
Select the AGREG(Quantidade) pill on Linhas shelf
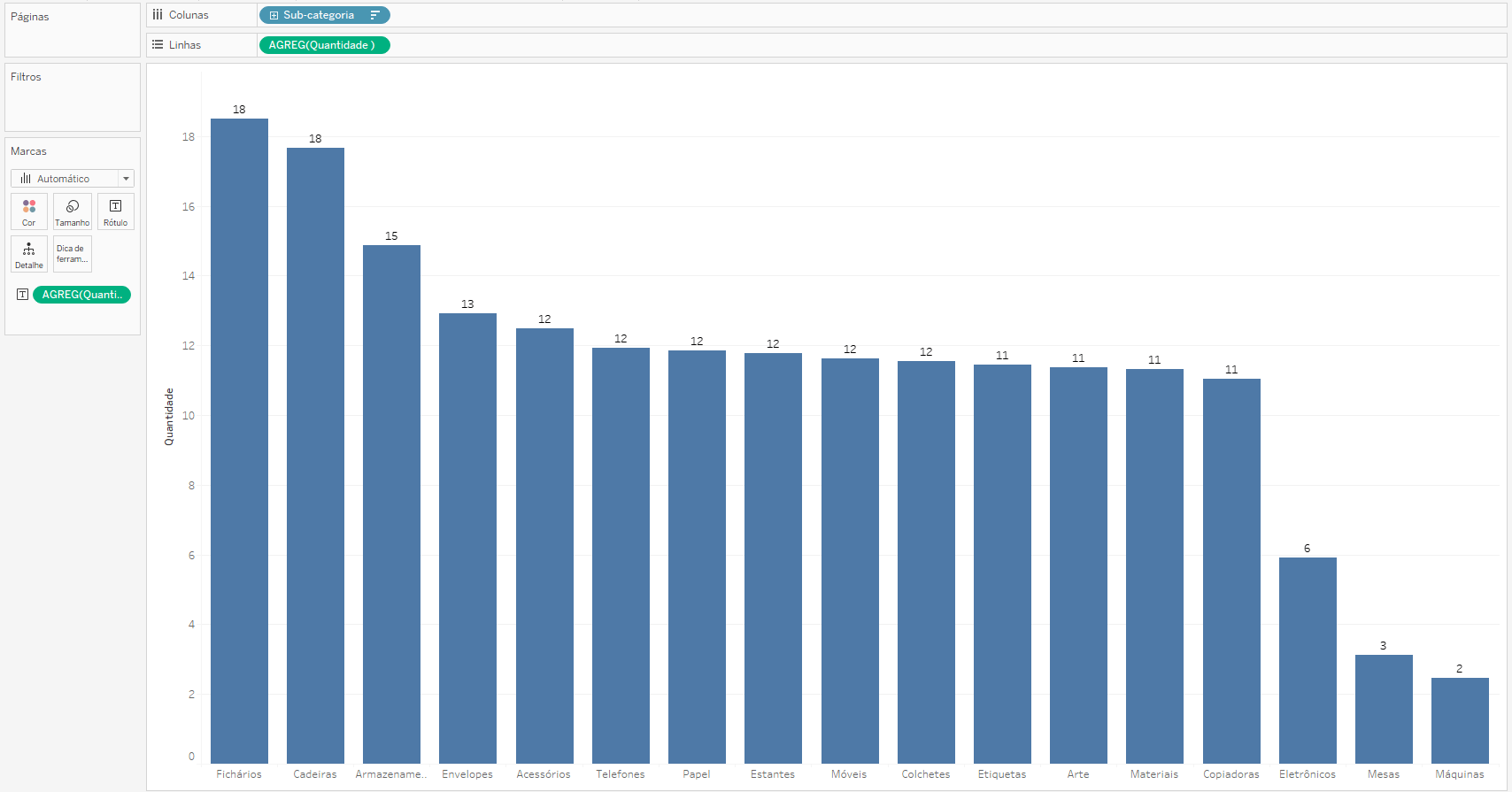tap(323, 45)
